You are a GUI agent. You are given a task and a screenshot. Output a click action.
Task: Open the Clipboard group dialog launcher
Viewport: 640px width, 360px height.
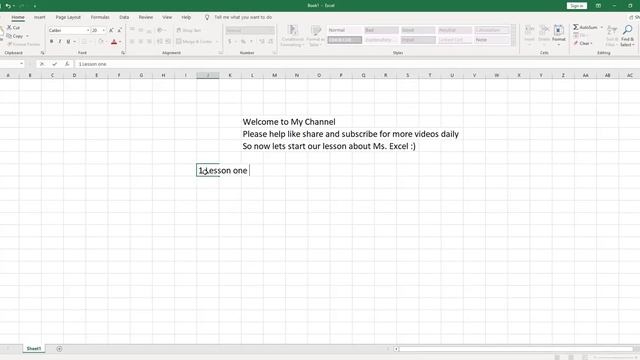pyautogui.click(x=42, y=53)
